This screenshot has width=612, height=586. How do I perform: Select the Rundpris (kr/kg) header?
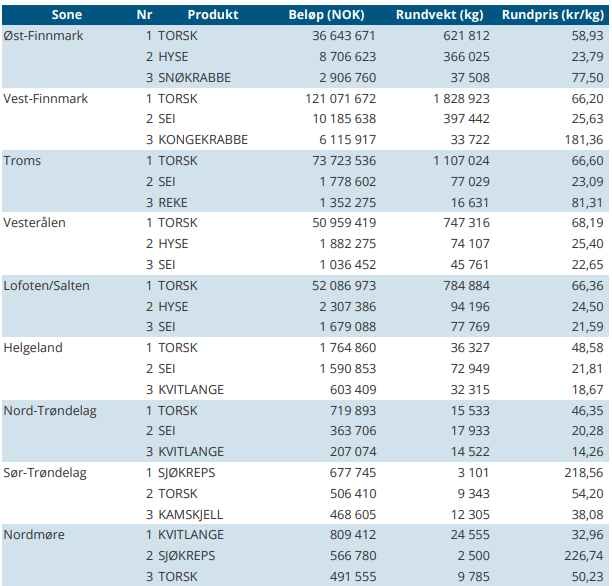[552, 15]
